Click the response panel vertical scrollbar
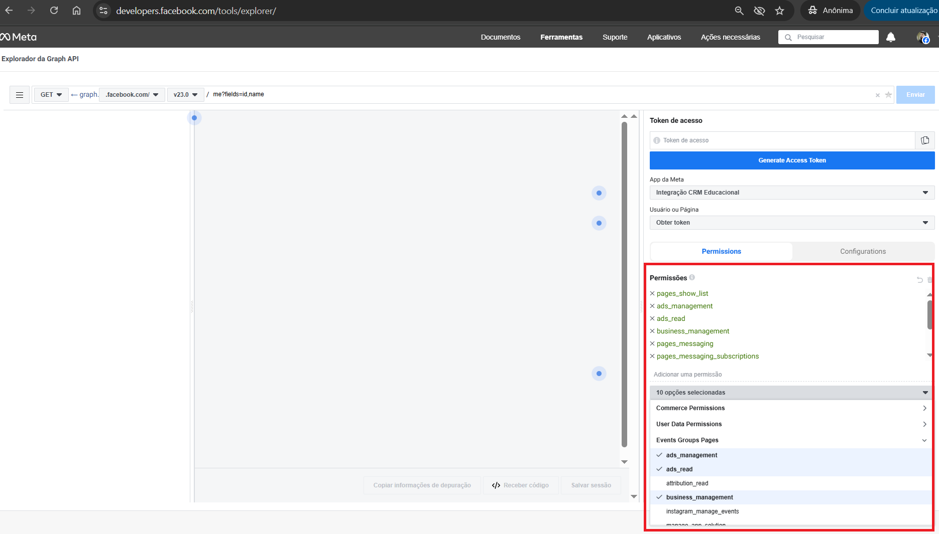 (x=624, y=284)
